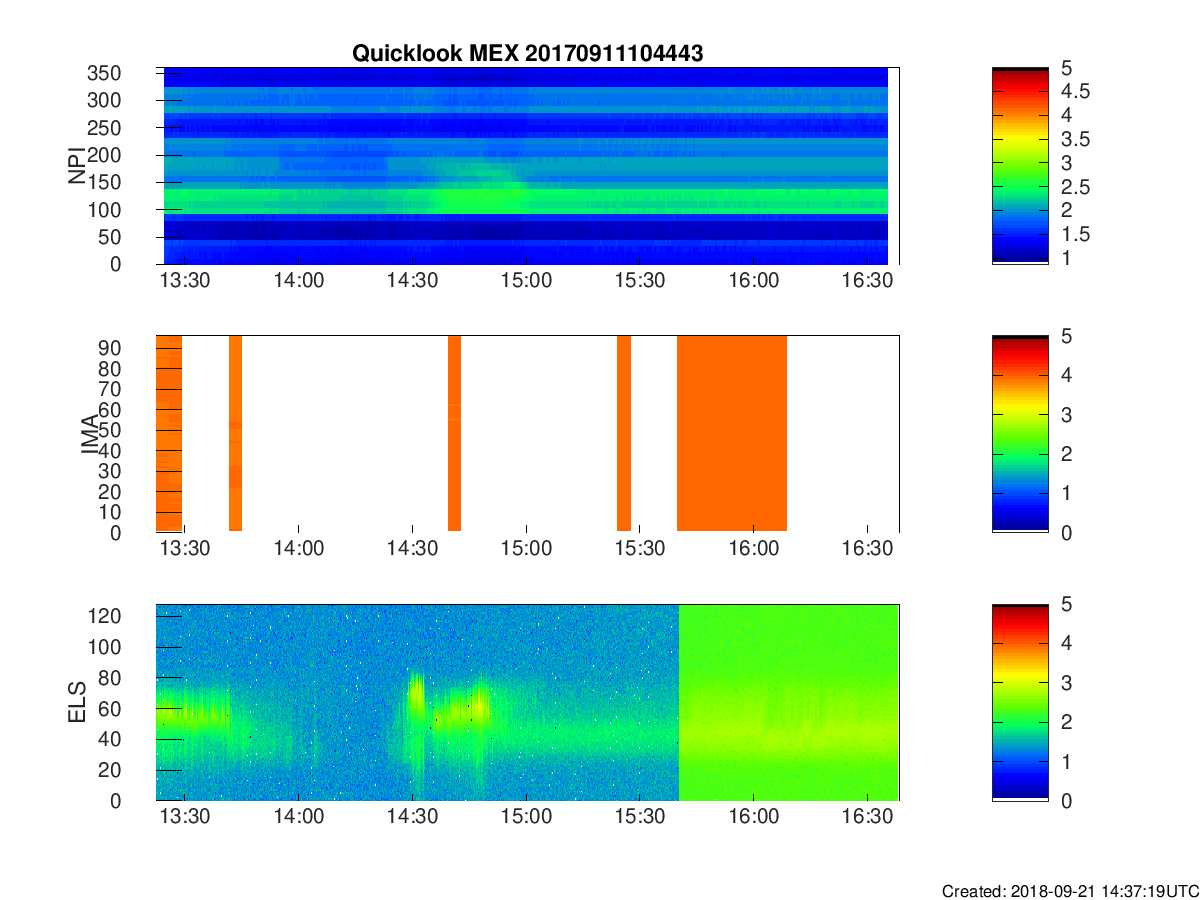This screenshot has width=1200, height=900.
Task: Click '15:00' under the NPI plot
Action: [x=526, y=281]
